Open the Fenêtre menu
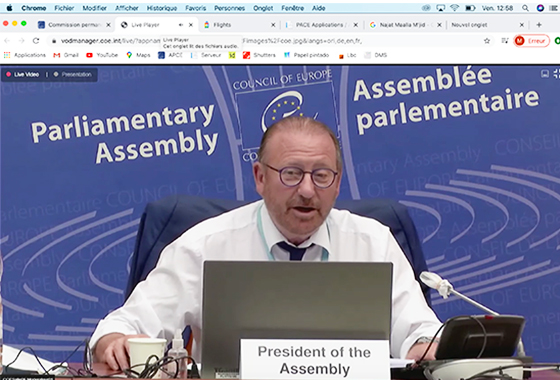560x380 pixels. [292, 8]
